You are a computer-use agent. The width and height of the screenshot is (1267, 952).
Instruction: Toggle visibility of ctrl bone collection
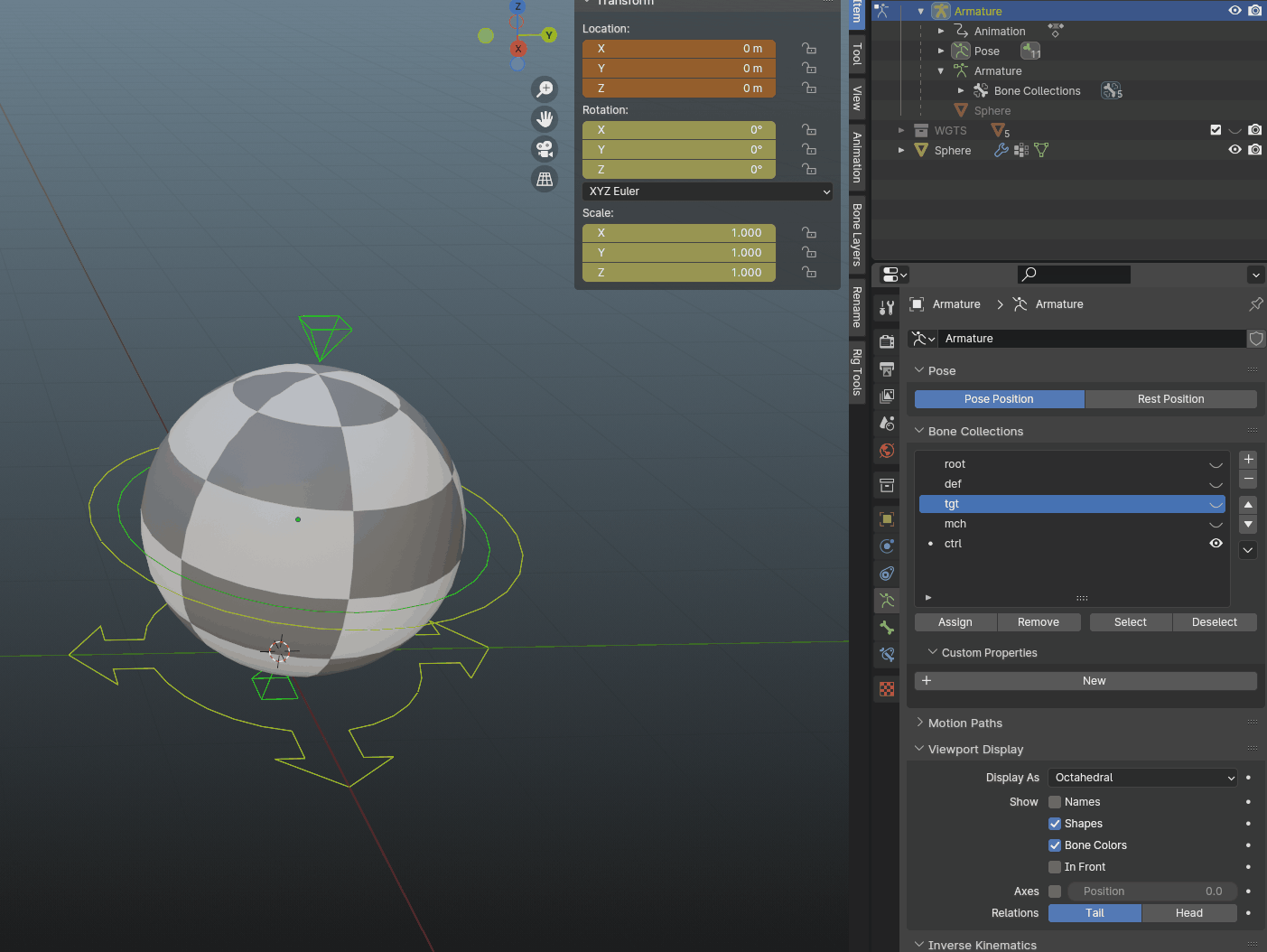tap(1216, 544)
